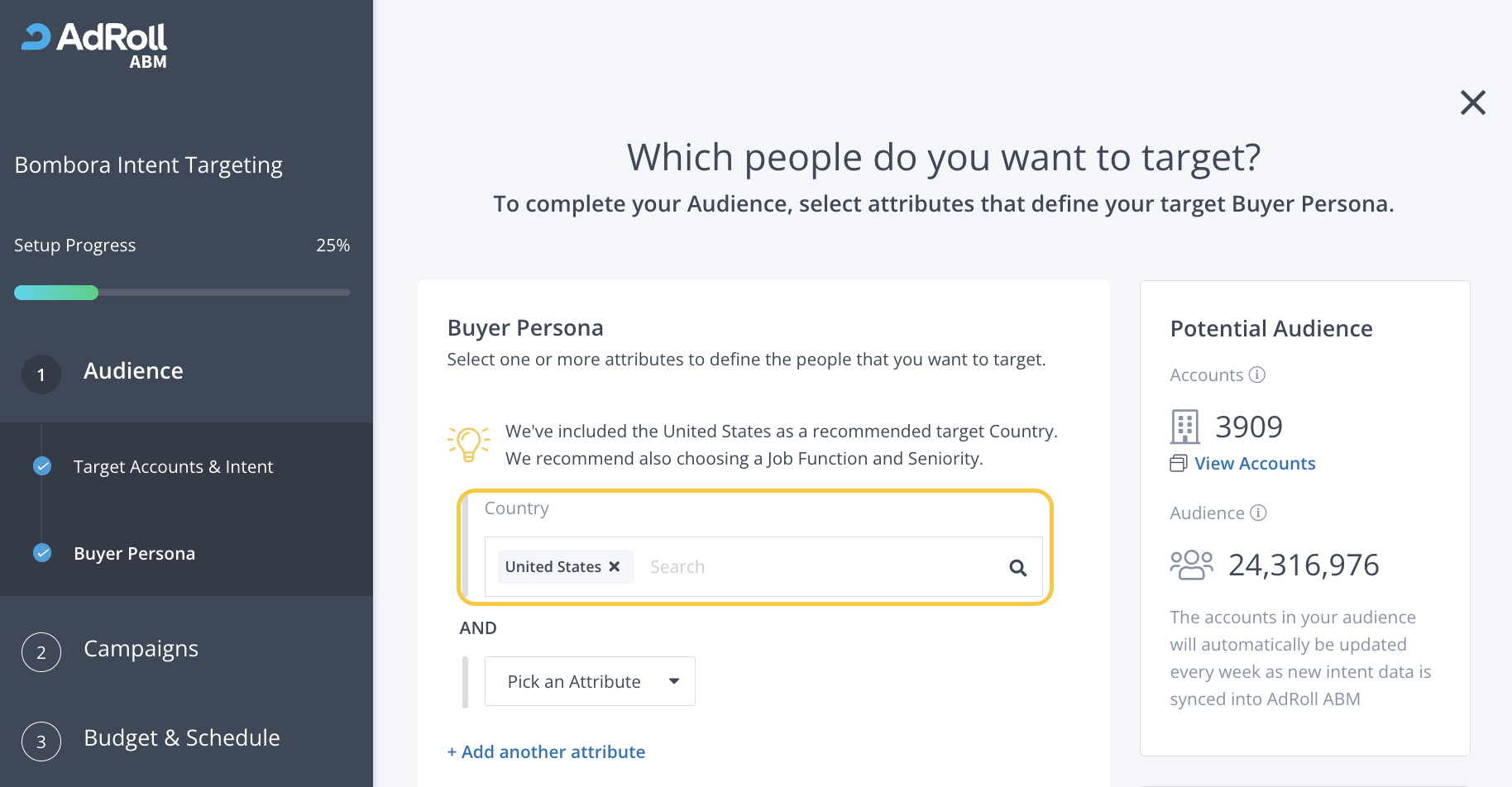Remove the United States country tag
Image resolution: width=1512 pixels, height=787 pixels.
tap(615, 566)
